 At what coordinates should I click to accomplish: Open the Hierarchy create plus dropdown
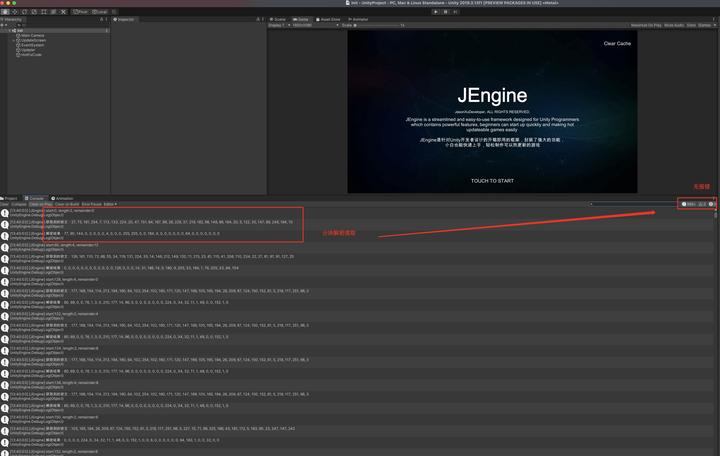pos(4,25)
